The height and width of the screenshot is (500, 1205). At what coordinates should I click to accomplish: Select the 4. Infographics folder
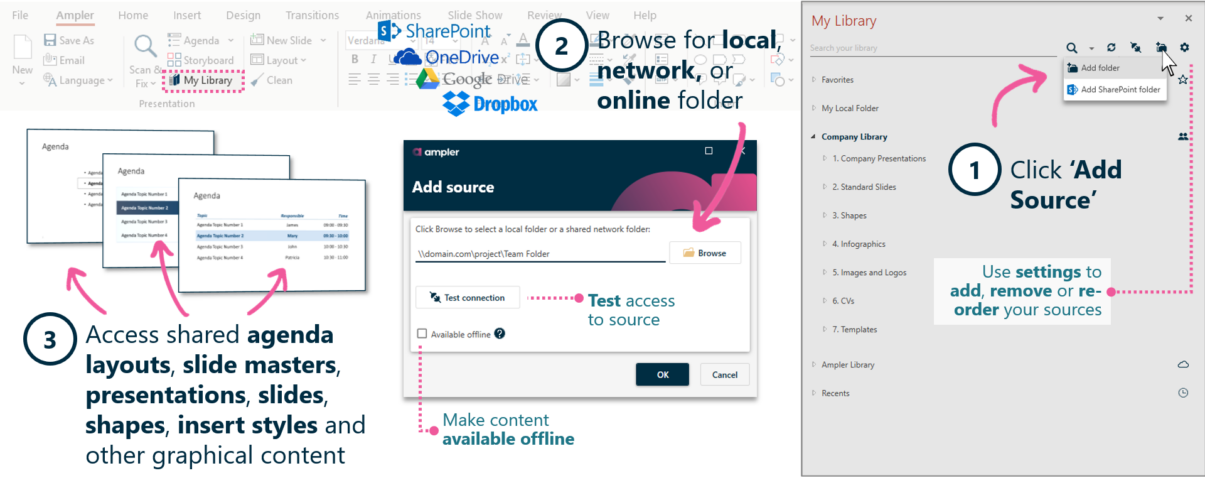tap(859, 244)
